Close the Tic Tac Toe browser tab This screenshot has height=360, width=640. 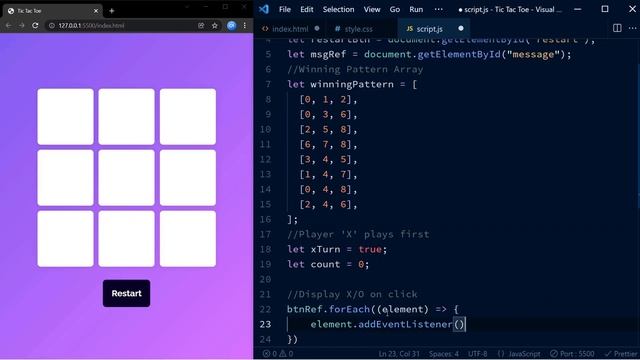[96, 11]
